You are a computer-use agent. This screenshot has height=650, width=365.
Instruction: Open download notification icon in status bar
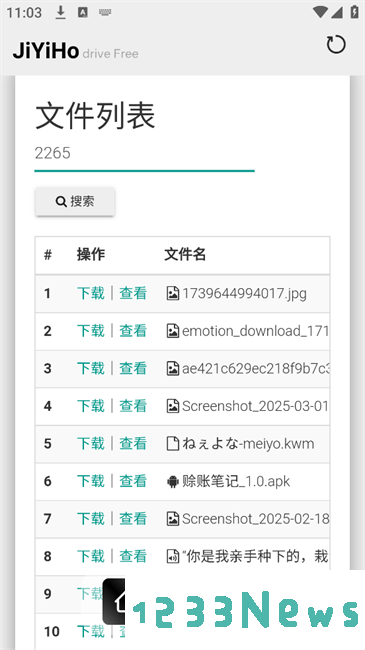tap(61, 12)
